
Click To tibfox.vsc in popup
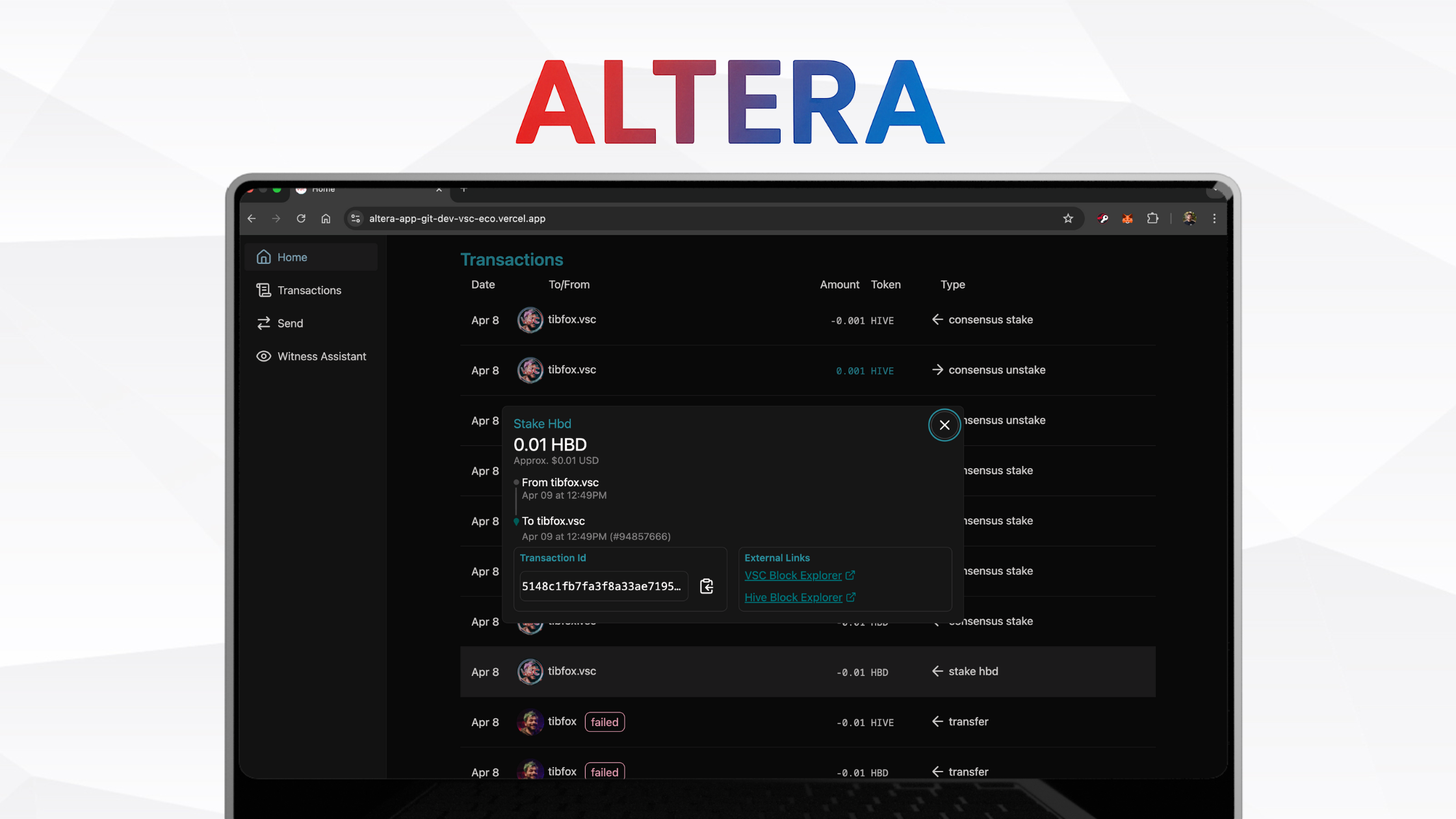tap(553, 521)
